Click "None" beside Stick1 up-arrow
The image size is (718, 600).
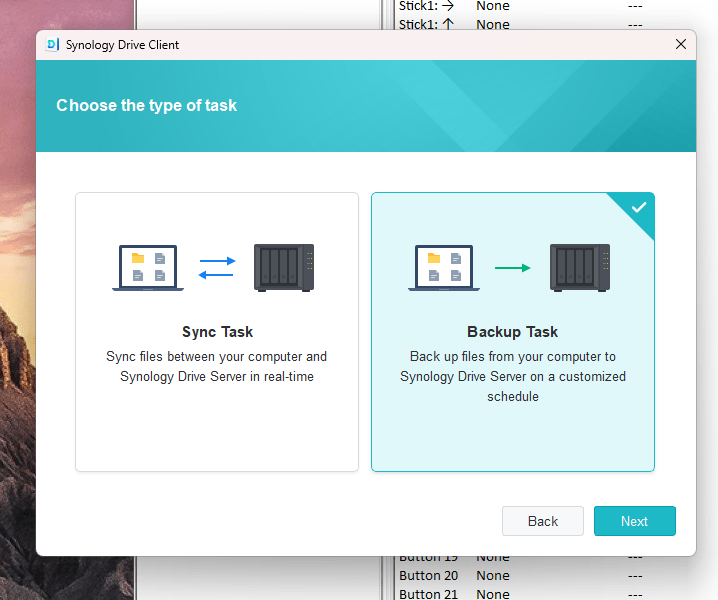(x=493, y=24)
